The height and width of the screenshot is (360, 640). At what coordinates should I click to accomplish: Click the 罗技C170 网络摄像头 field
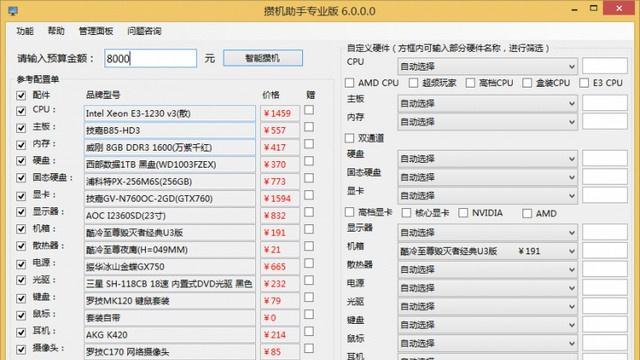pos(169,352)
